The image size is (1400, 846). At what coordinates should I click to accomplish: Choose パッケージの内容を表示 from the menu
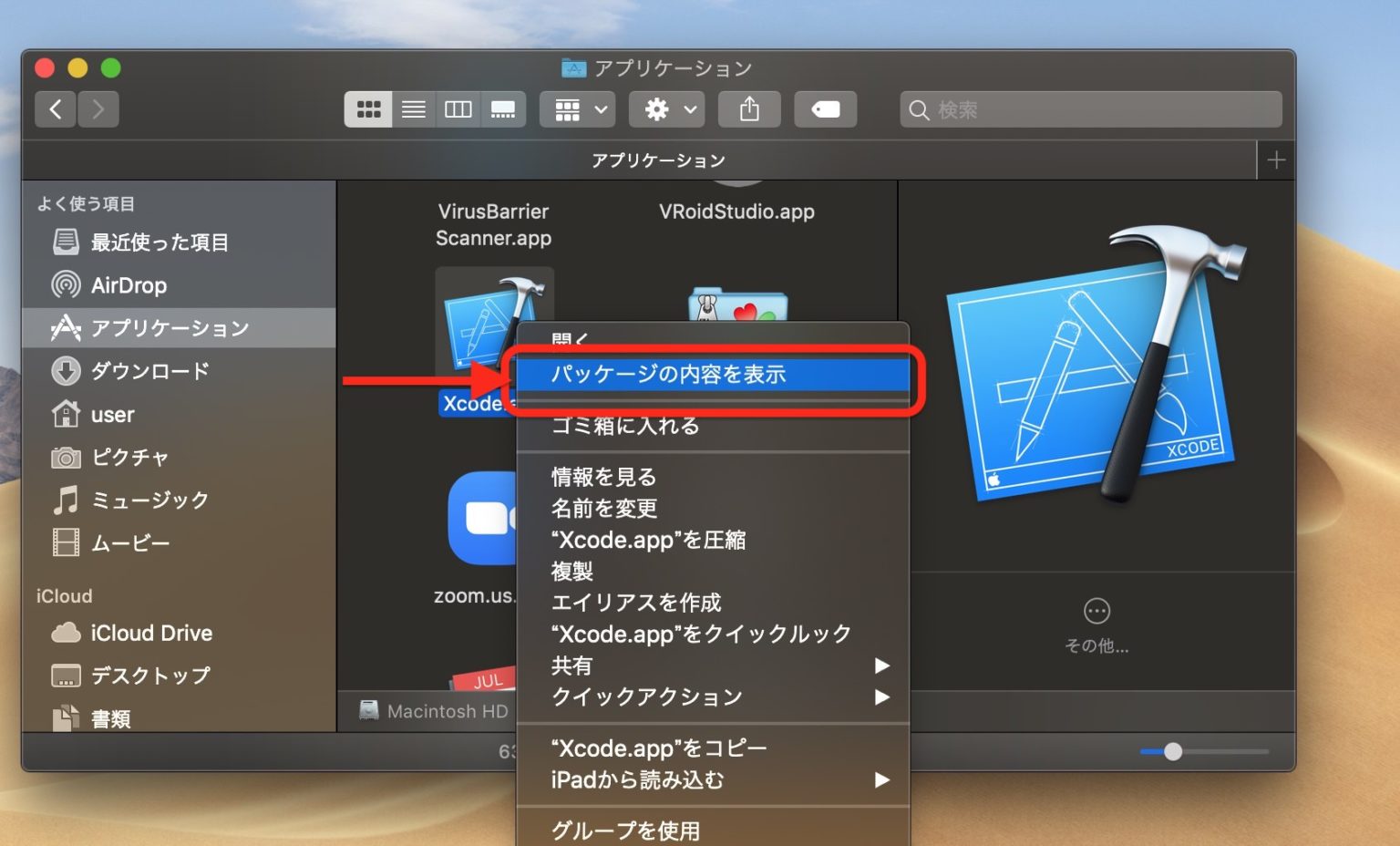tap(670, 374)
